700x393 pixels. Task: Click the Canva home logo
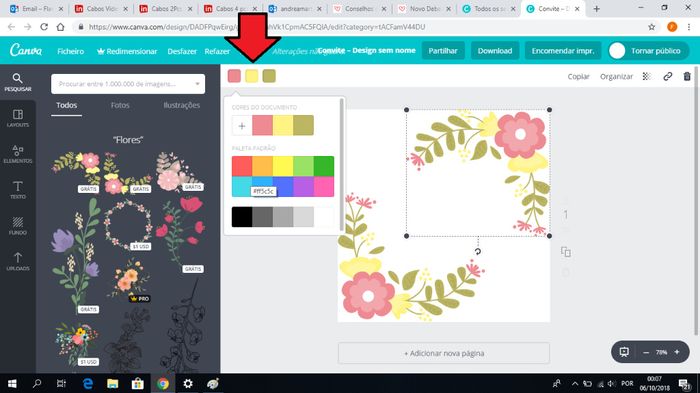pyautogui.click(x=26, y=50)
